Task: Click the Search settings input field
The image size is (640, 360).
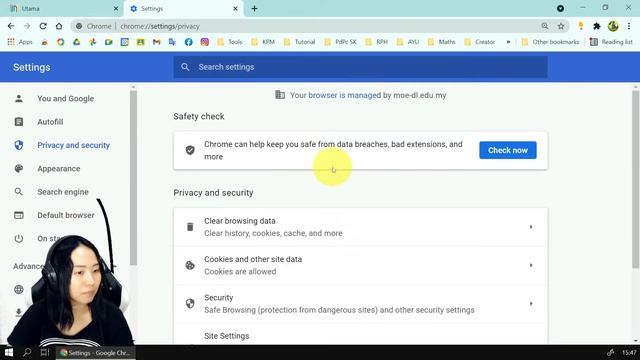Action: click(x=360, y=67)
